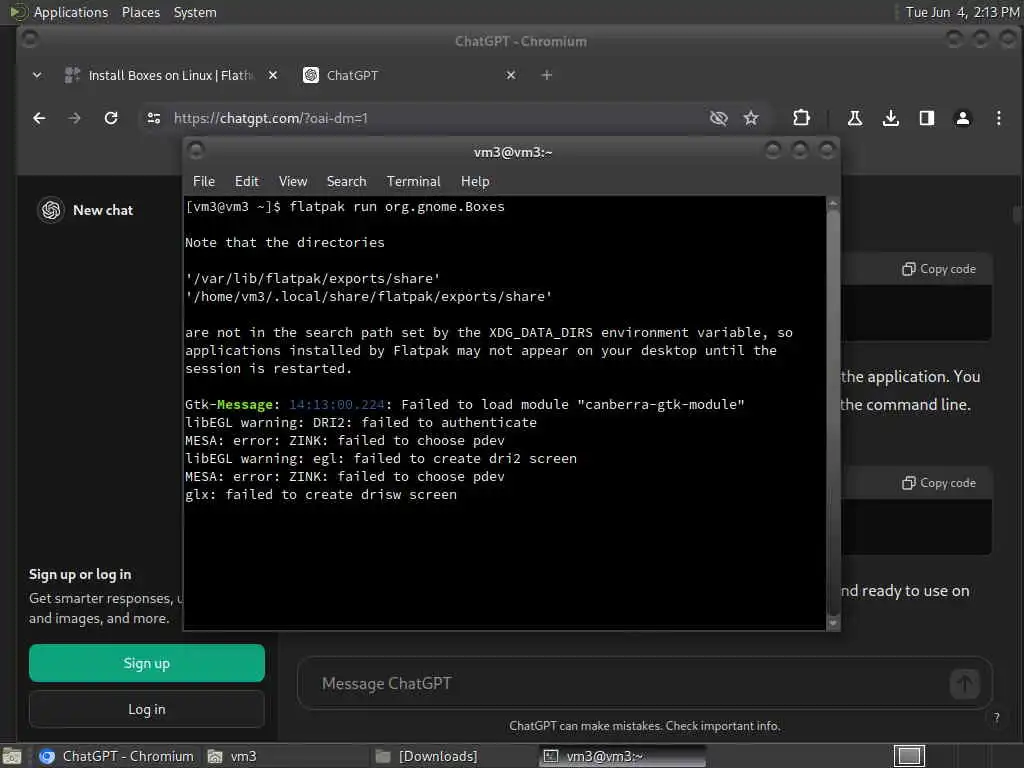Reload the ChatGPT page
This screenshot has width=1024, height=768.
(x=111, y=118)
